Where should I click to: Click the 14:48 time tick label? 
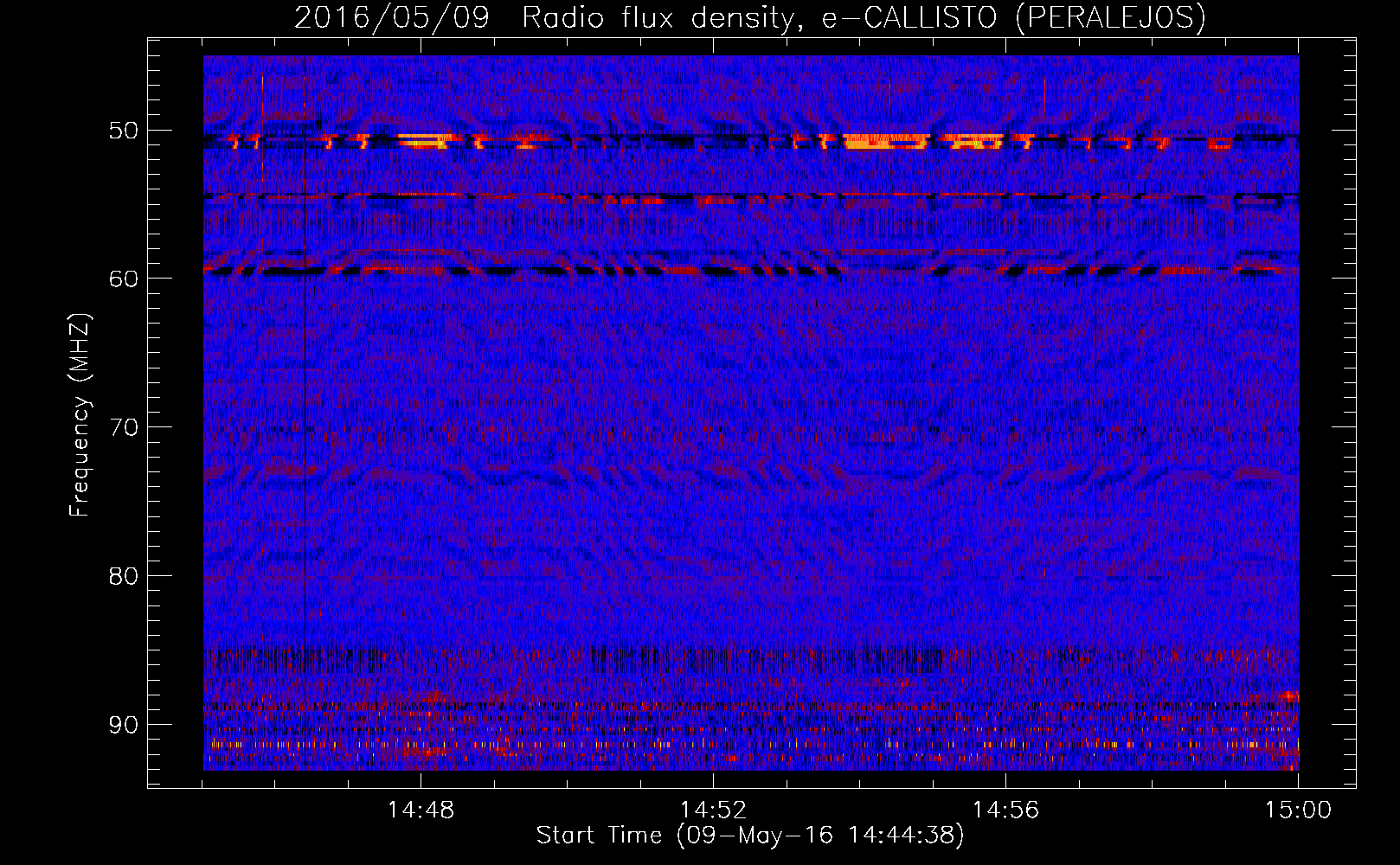coord(421,811)
